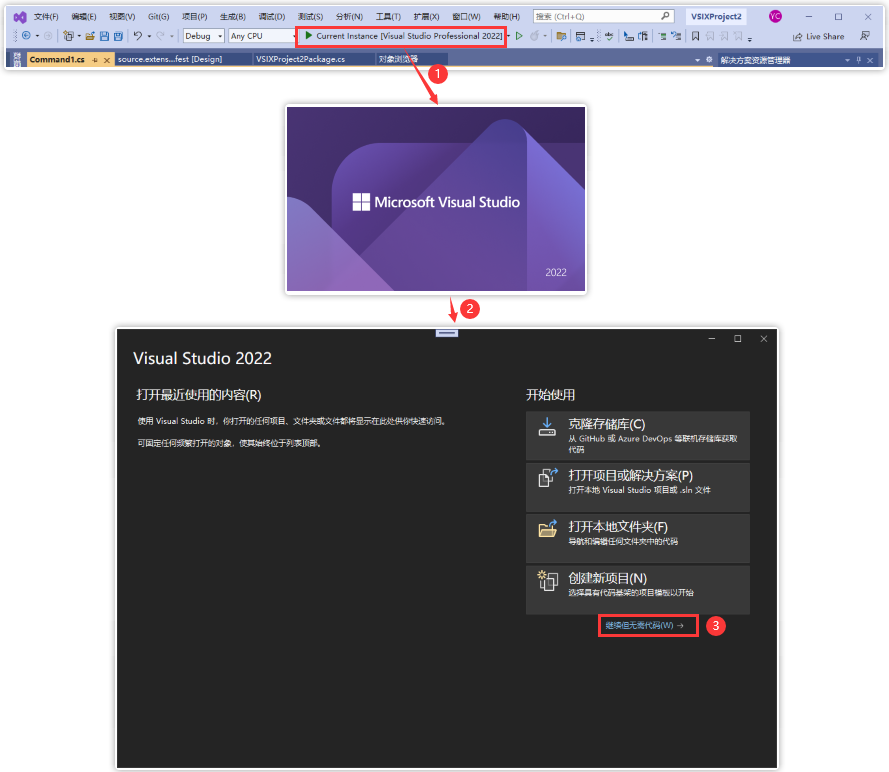Click the Visual Studio logo icon
This screenshot has height=772, width=889.
pyautogui.click(x=20, y=17)
